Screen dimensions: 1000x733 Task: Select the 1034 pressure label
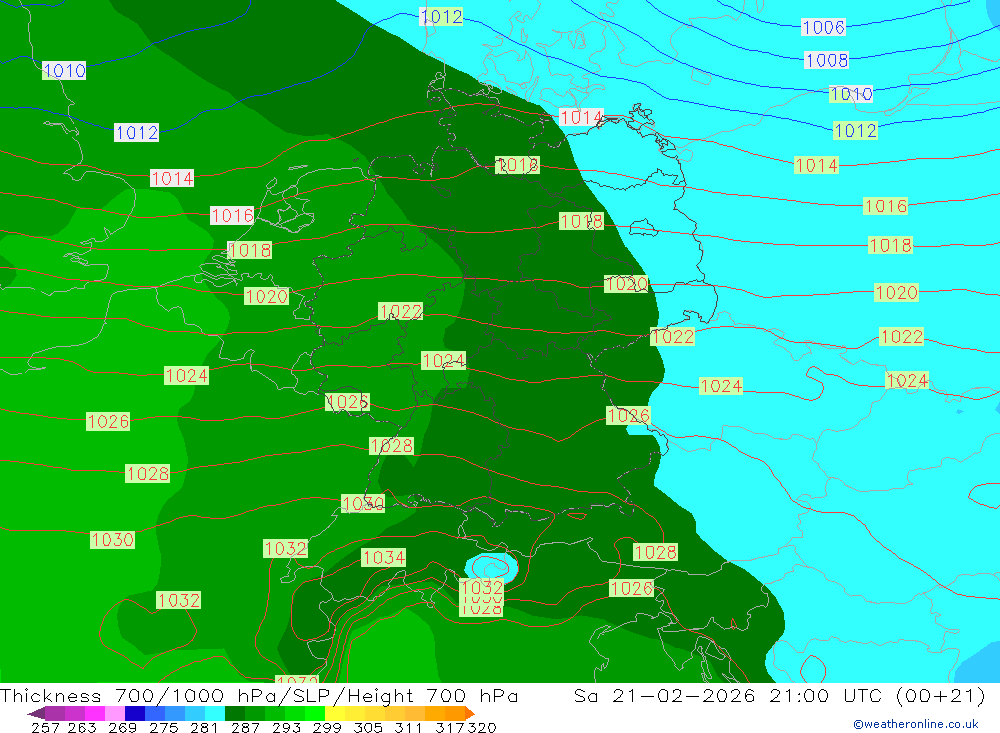pyautogui.click(x=383, y=558)
